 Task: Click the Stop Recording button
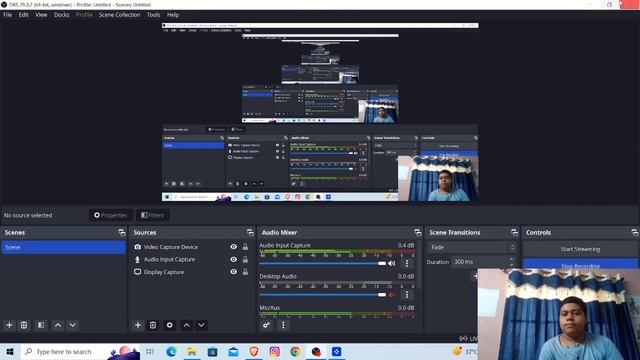(580, 264)
